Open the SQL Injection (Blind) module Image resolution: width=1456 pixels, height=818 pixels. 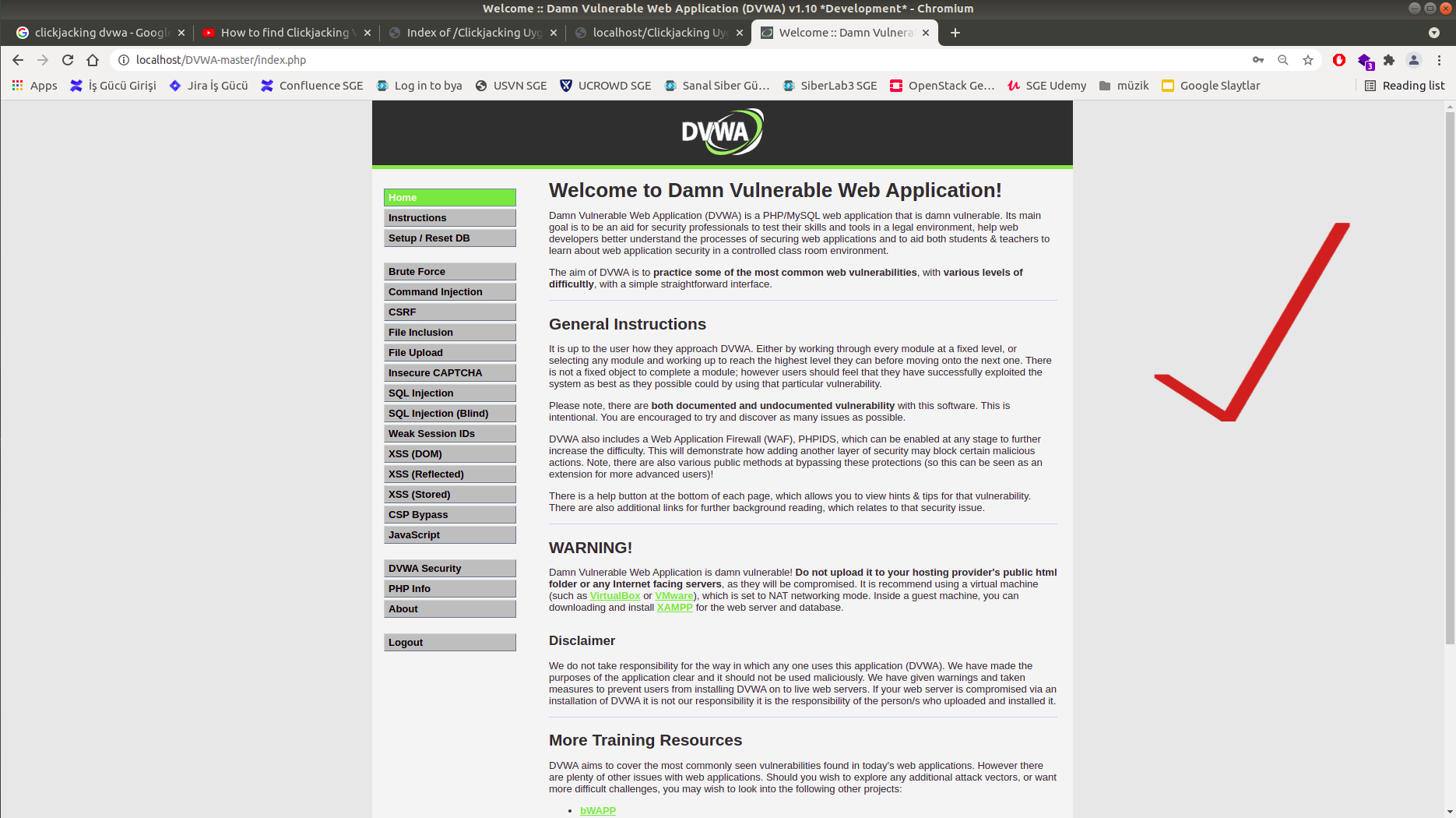(450, 414)
